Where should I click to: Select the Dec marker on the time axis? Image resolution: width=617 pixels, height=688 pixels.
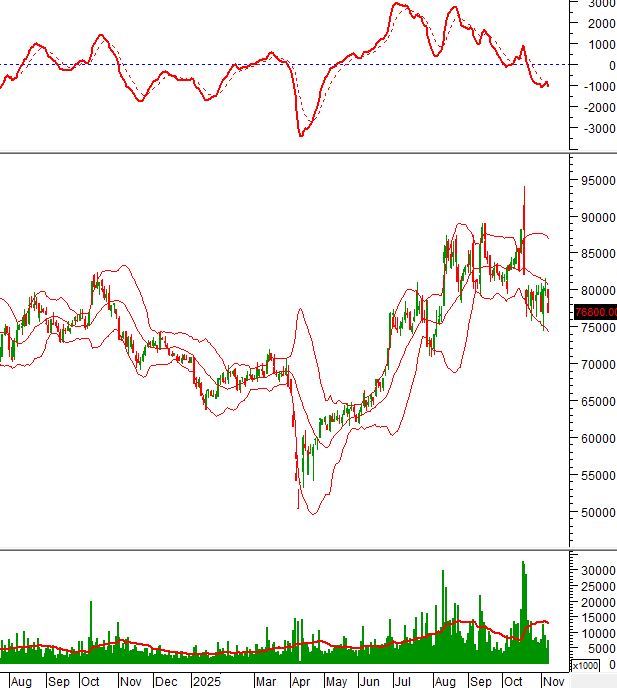(168, 681)
